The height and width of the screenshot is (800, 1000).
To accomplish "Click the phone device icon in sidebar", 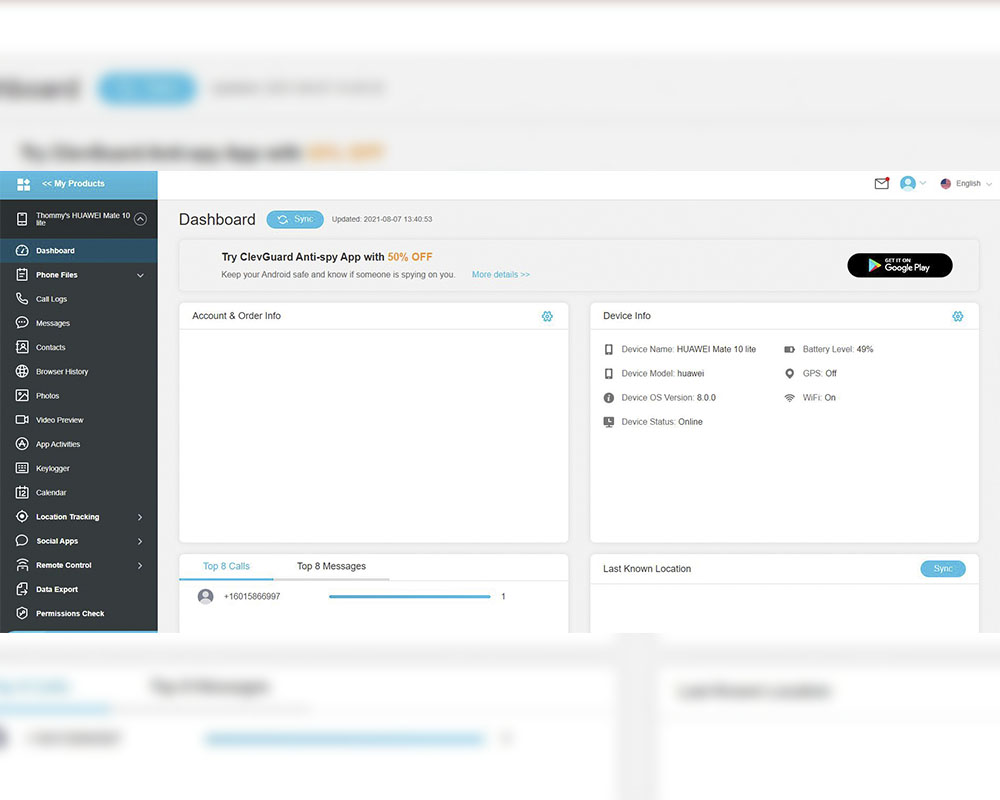I will click(x=22, y=219).
